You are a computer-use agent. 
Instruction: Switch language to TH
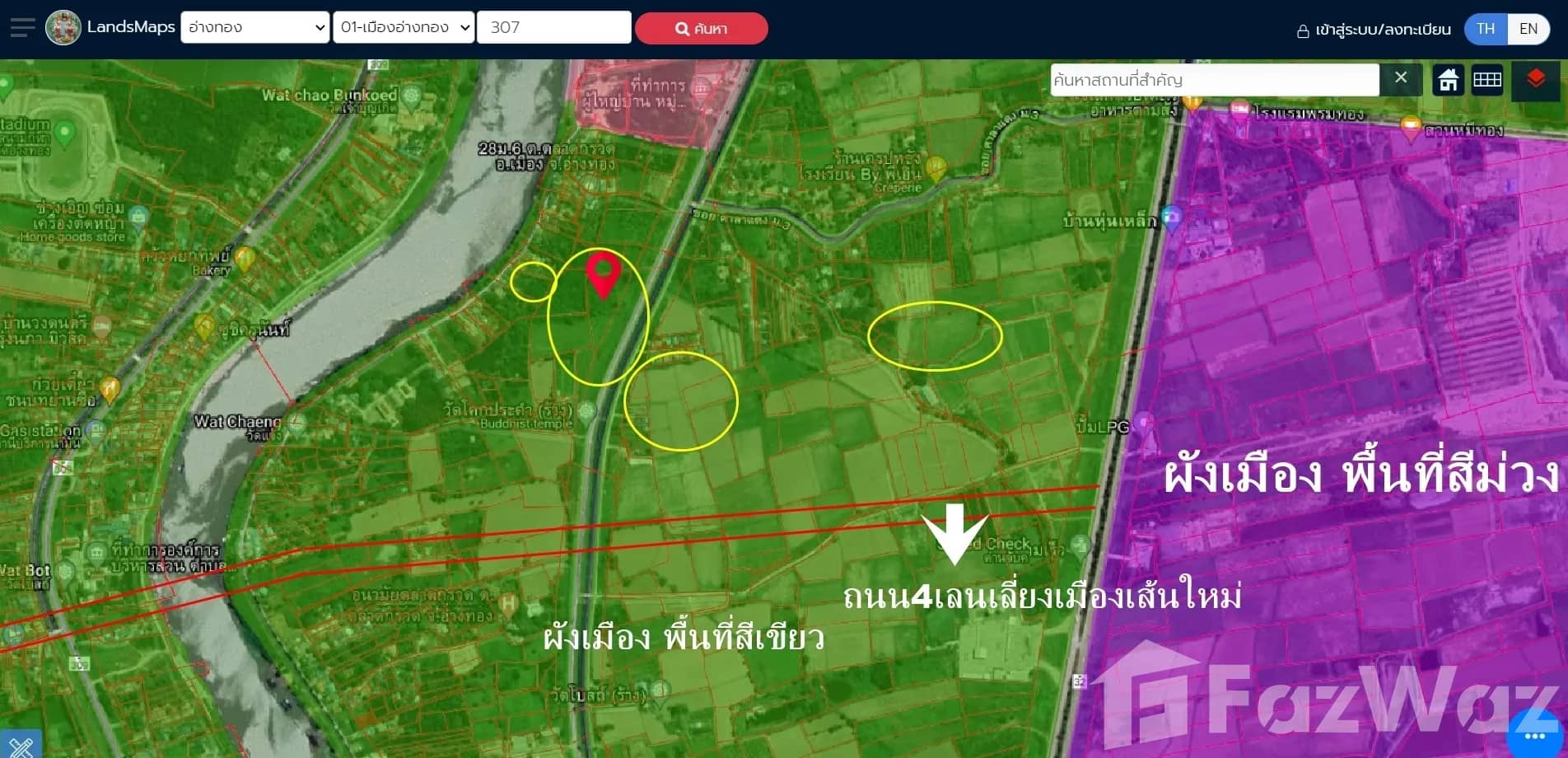point(1486,29)
